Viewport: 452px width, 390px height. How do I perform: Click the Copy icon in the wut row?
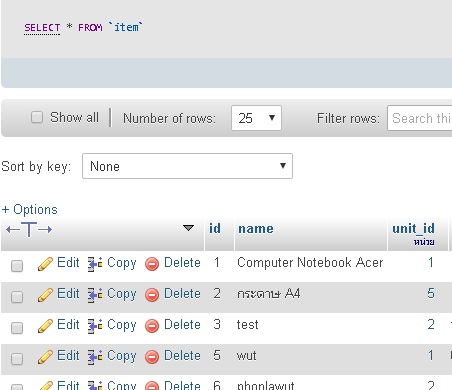pos(95,357)
